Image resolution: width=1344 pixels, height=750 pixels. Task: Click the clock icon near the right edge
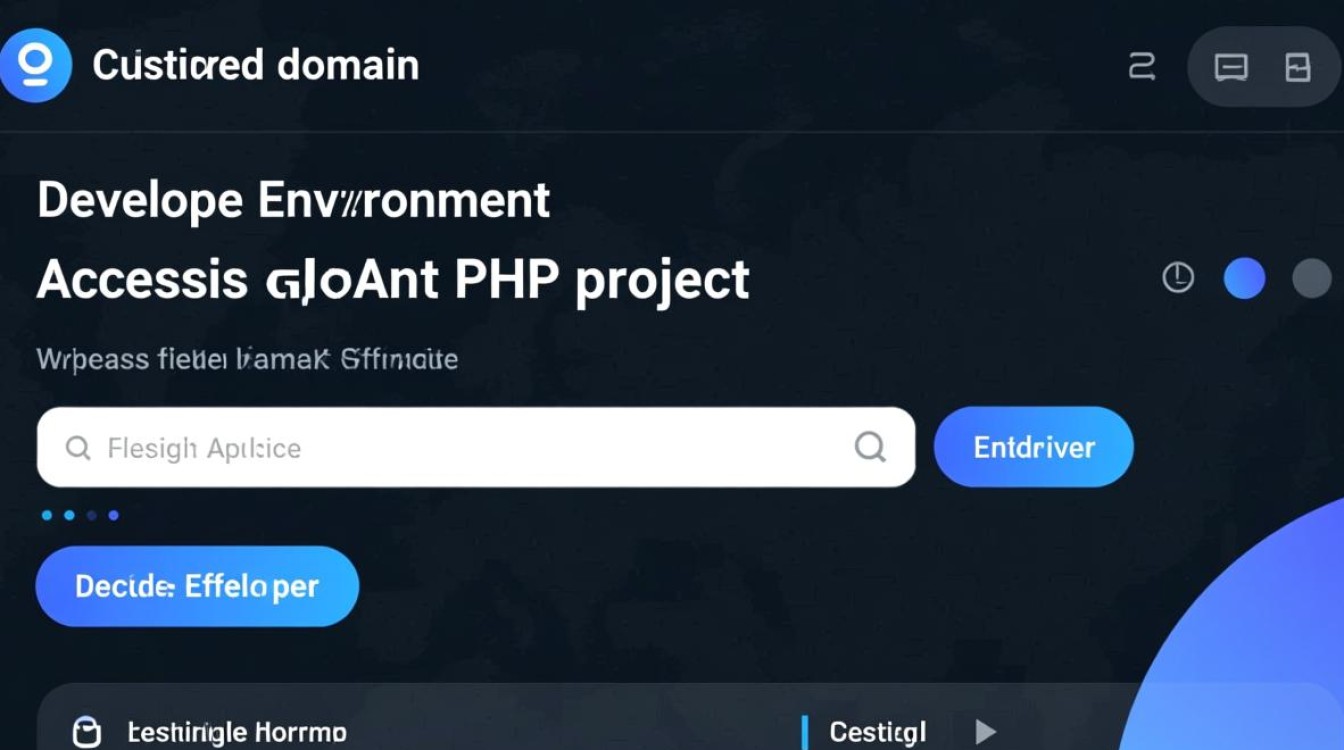pyautogui.click(x=1179, y=279)
